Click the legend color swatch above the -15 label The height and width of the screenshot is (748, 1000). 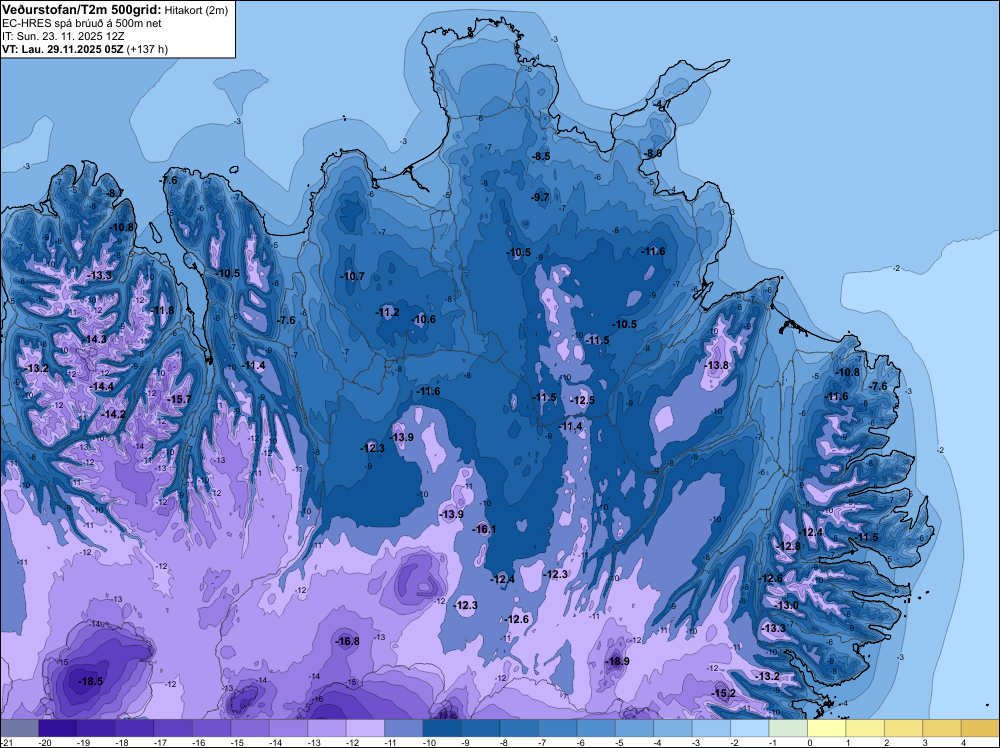(250, 728)
